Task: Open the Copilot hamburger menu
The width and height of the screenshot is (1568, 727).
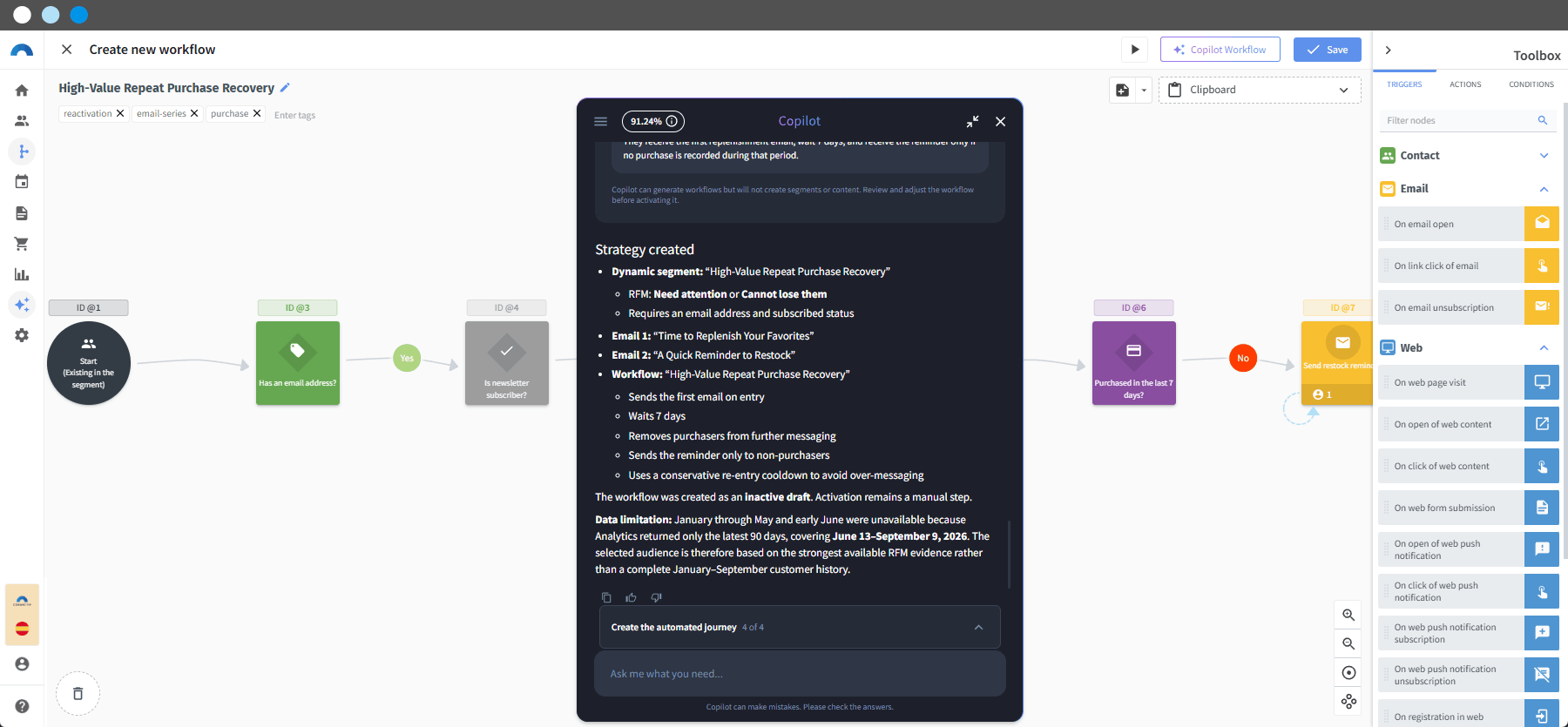Action: [600, 121]
